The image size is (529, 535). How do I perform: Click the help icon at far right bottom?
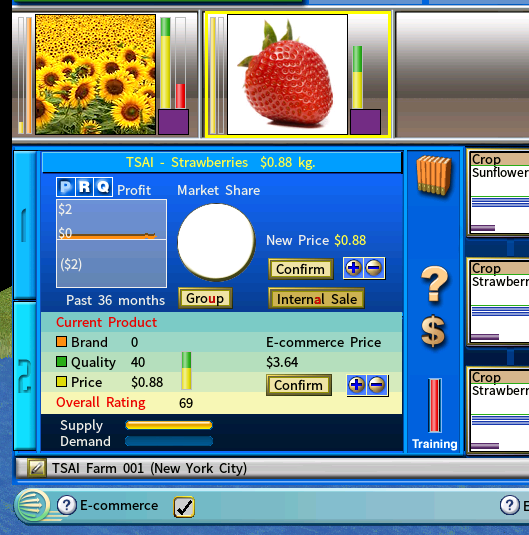(510, 505)
